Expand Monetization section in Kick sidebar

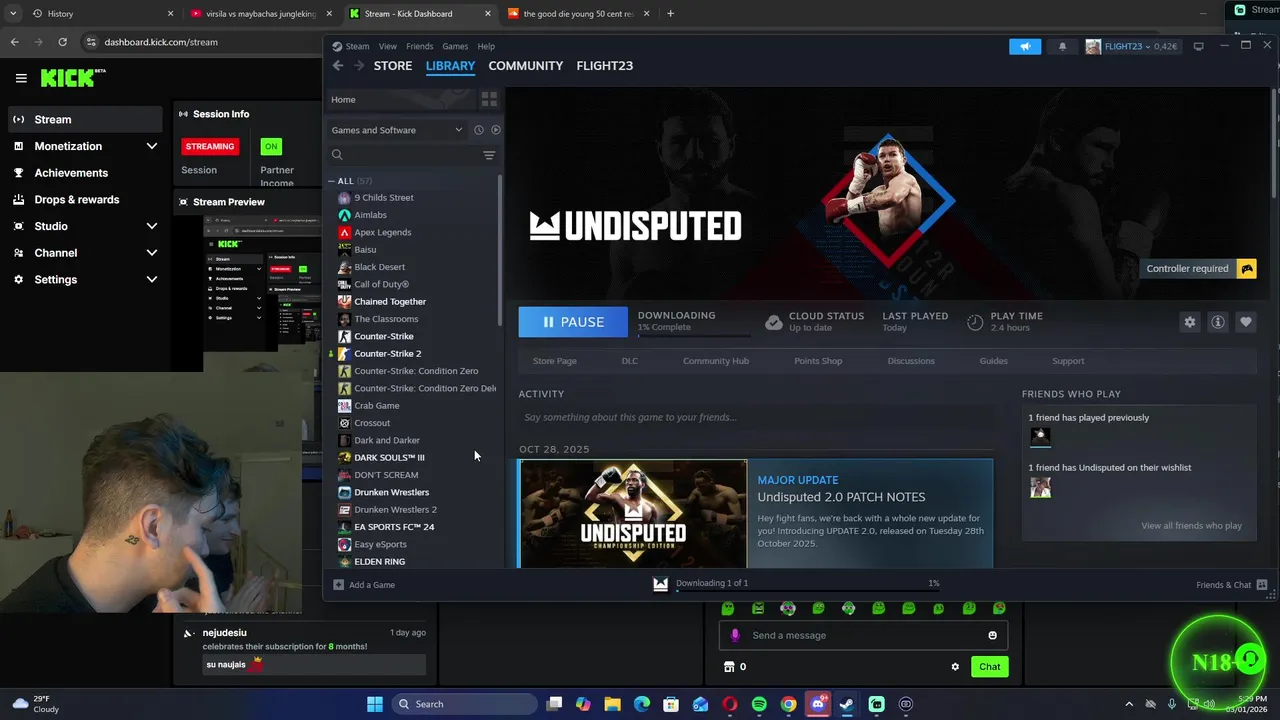[151, 146]
